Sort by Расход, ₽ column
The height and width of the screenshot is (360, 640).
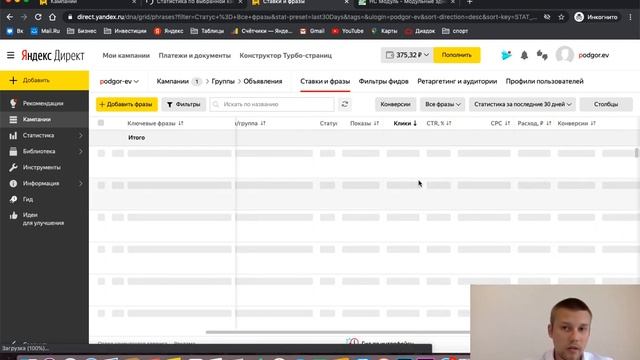click(534, 123)
